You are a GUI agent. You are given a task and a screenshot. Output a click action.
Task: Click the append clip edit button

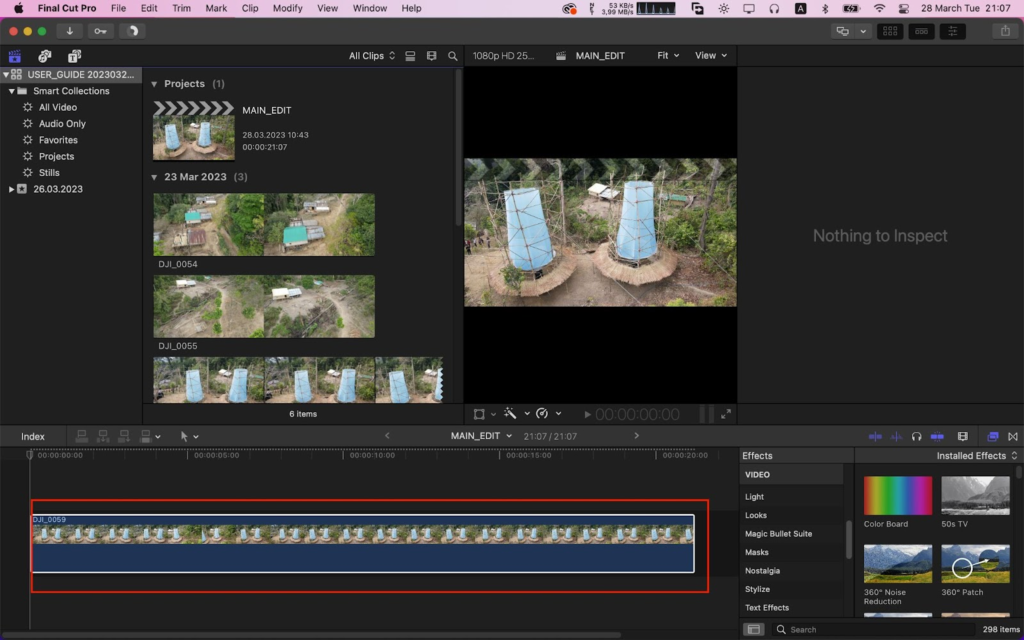(124, 436)
